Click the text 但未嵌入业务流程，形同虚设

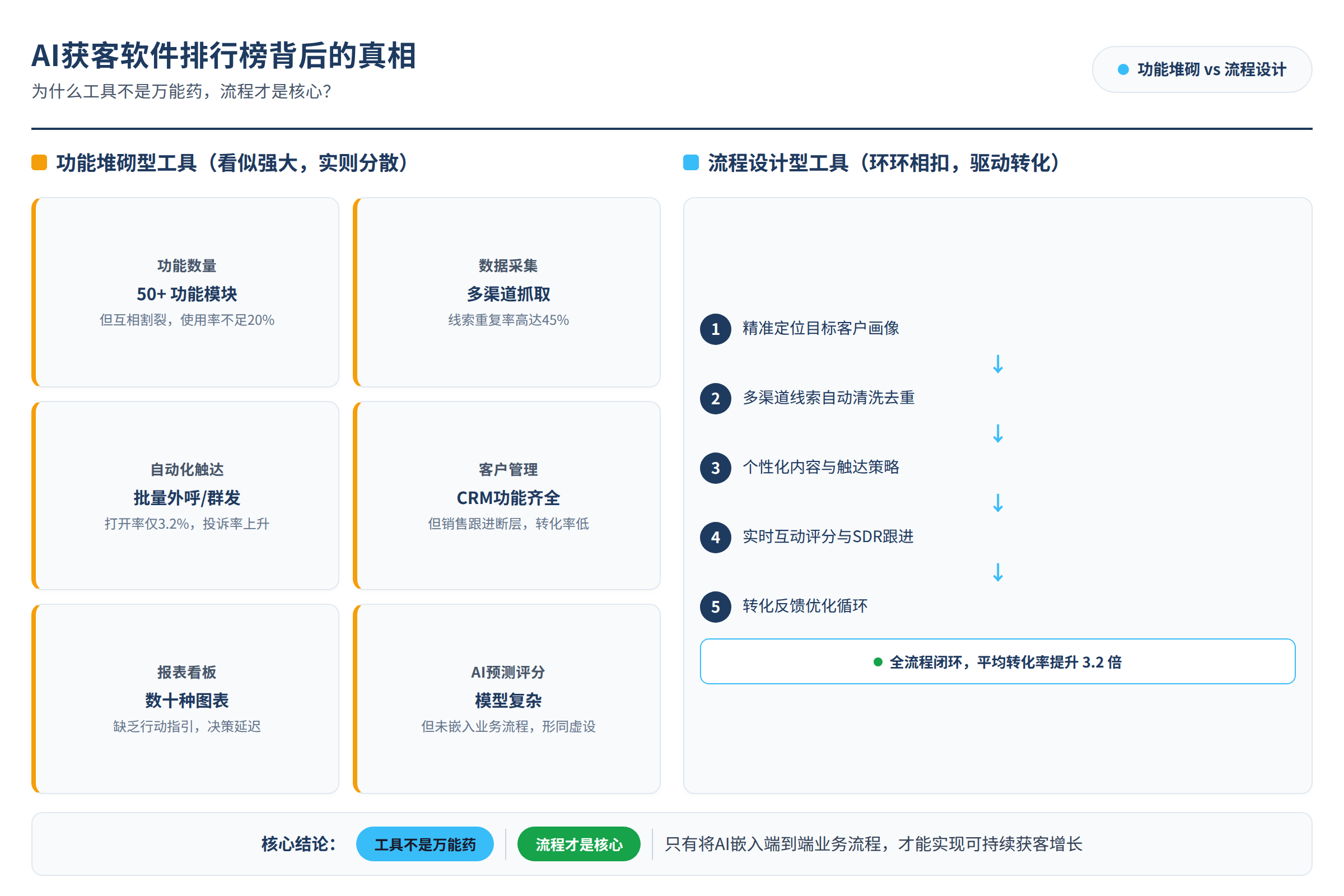(508, 726)
